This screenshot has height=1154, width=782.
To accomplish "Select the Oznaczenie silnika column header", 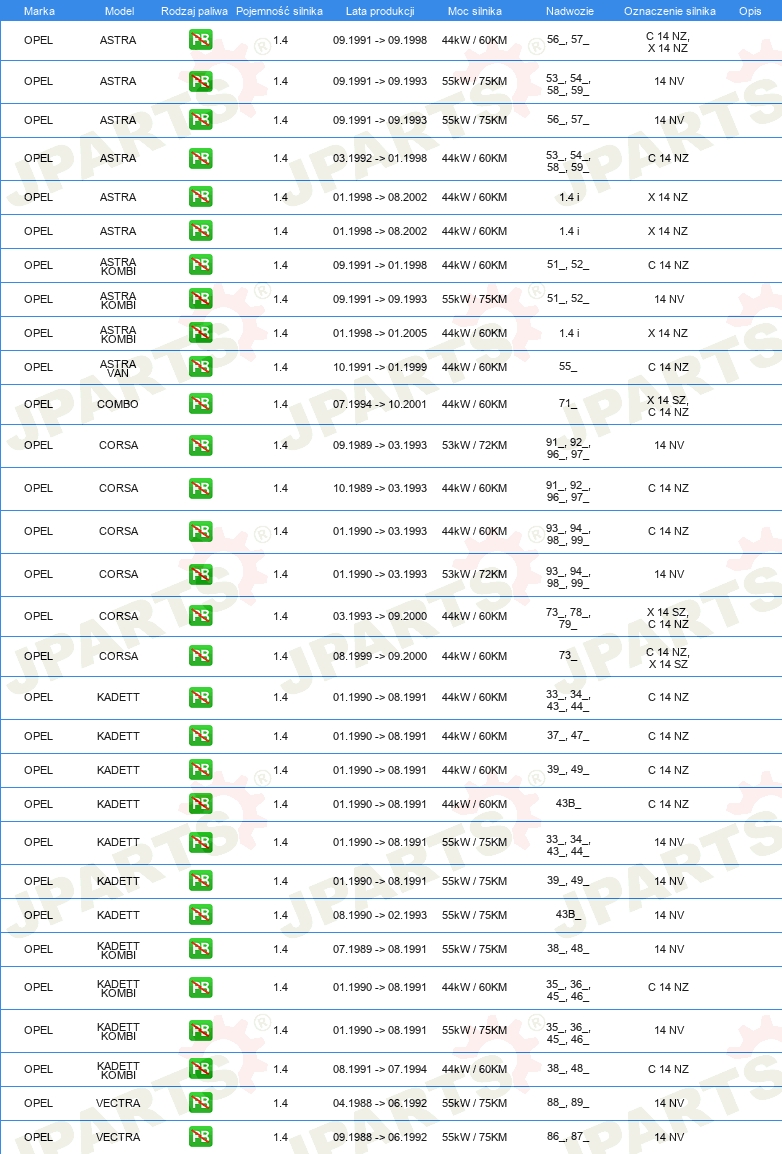I will pos(669,11).
